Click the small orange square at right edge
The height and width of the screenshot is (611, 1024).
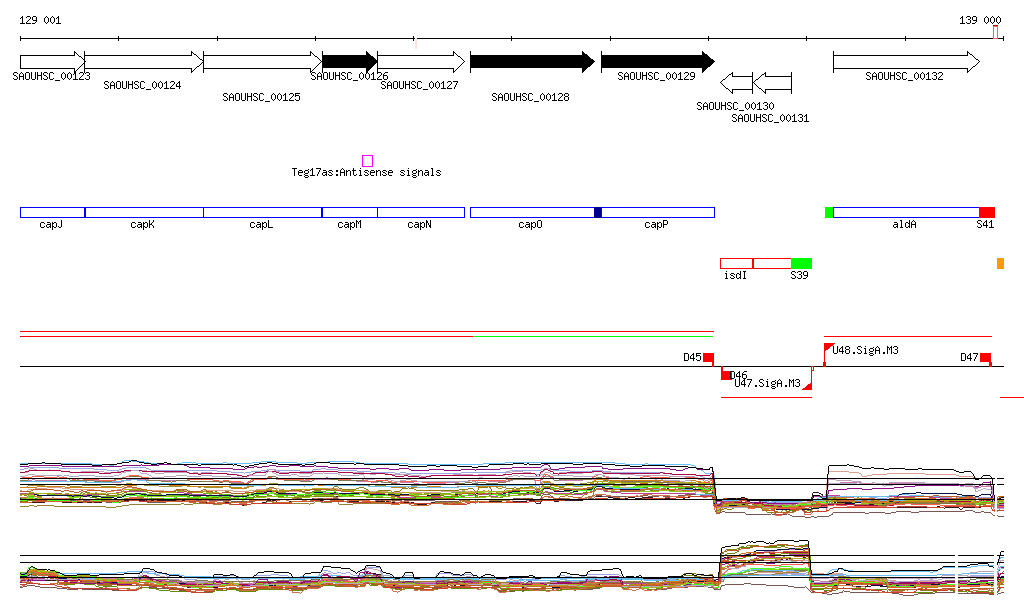click(1000, 263)
